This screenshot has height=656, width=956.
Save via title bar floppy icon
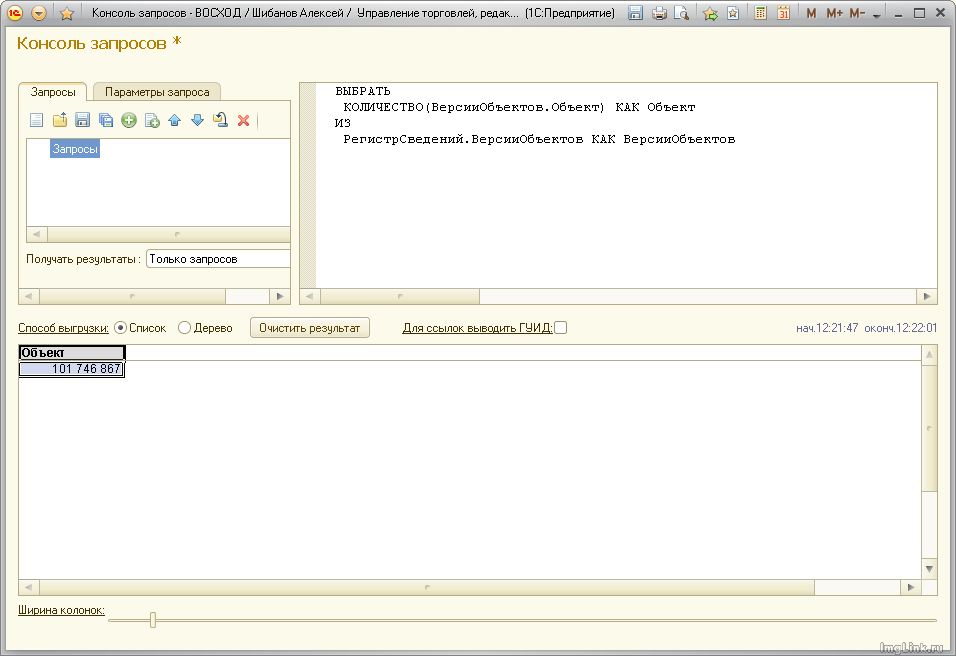(635, 13)
